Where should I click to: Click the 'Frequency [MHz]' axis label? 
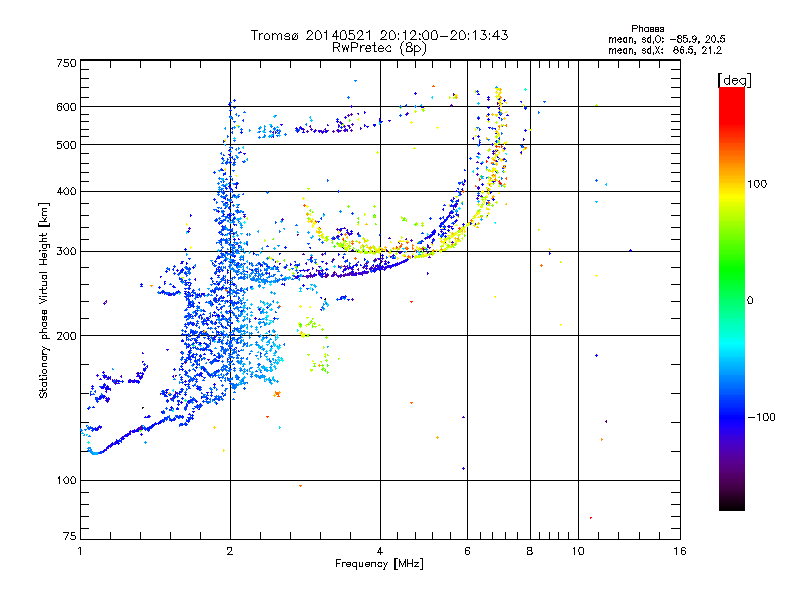pyautogui.click(x=379, y=564)
